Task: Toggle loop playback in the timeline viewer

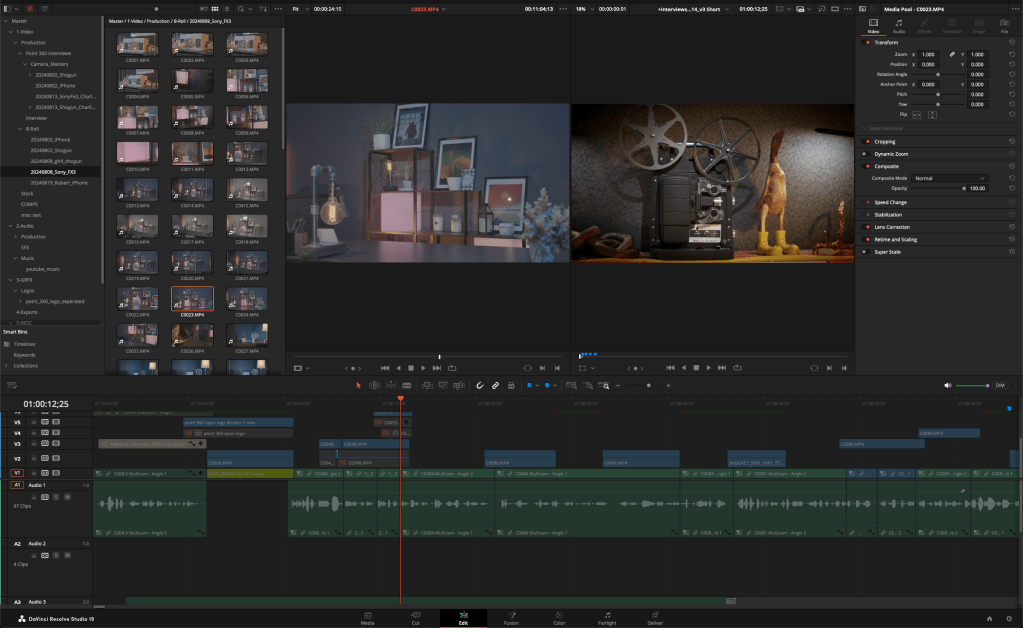Action: click(x=739, y=368)
